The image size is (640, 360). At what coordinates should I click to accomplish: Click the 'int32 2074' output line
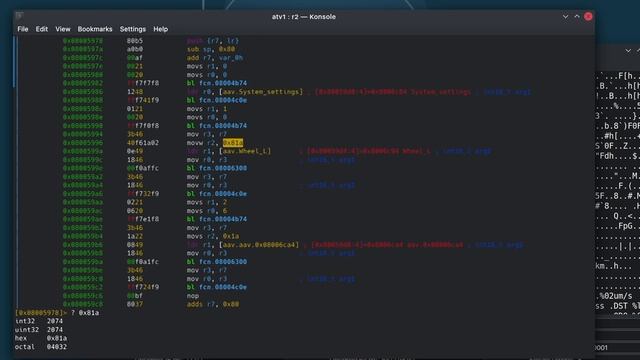39,321
